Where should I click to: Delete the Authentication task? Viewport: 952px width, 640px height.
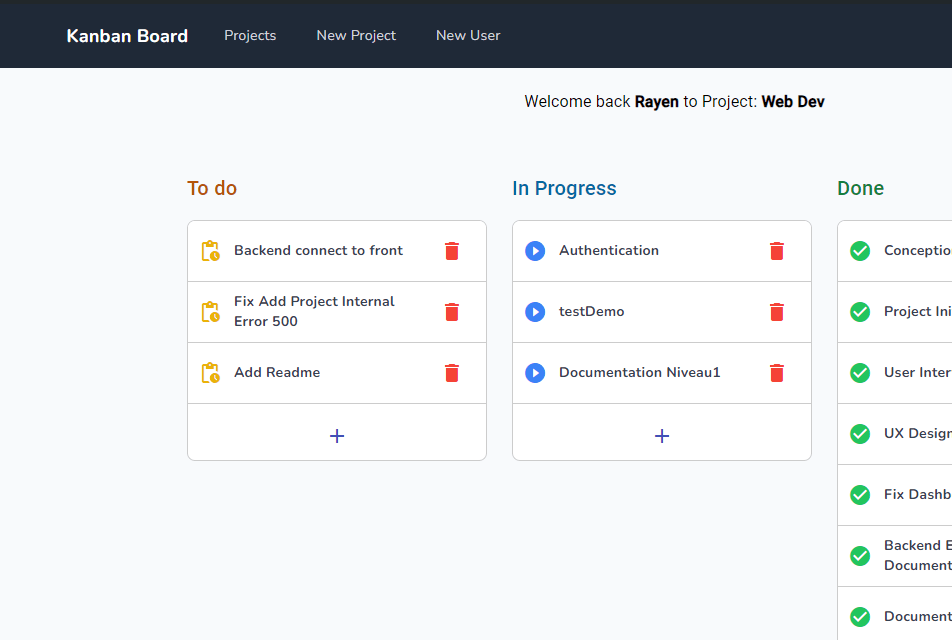pos(776,250)
